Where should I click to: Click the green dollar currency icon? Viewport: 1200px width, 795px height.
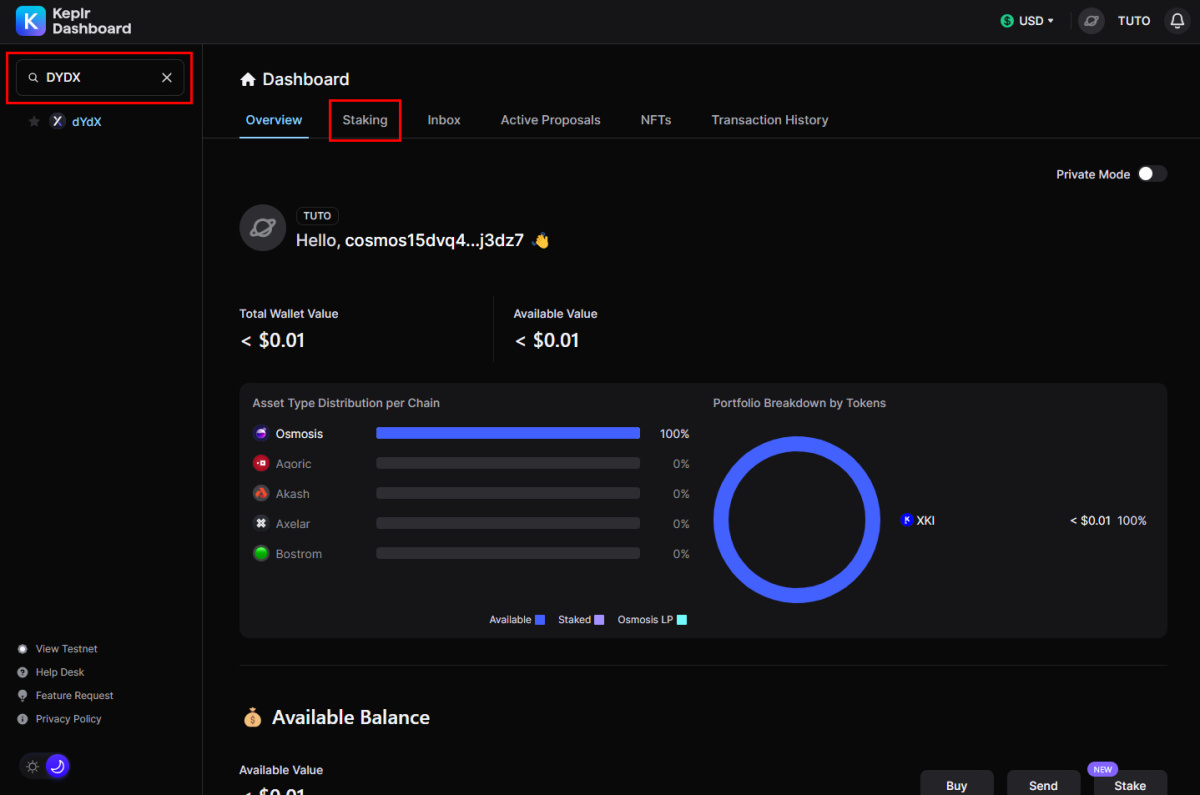click(x=1007, y=21)
